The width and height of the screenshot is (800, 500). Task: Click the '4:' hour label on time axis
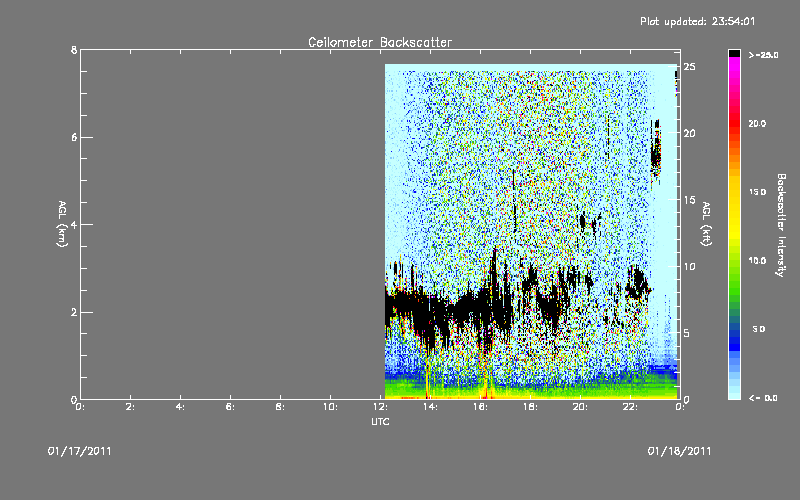(180, 407)
